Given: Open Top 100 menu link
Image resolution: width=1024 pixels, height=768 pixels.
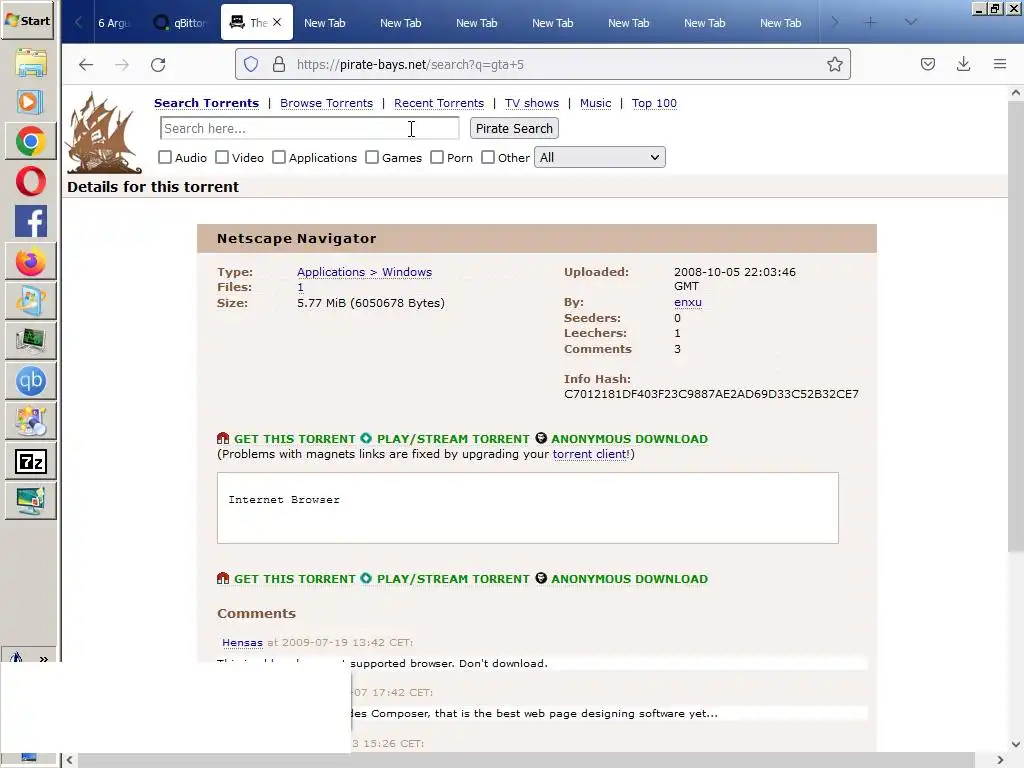Looking at the screenshot, I should [x=654, y=103].
